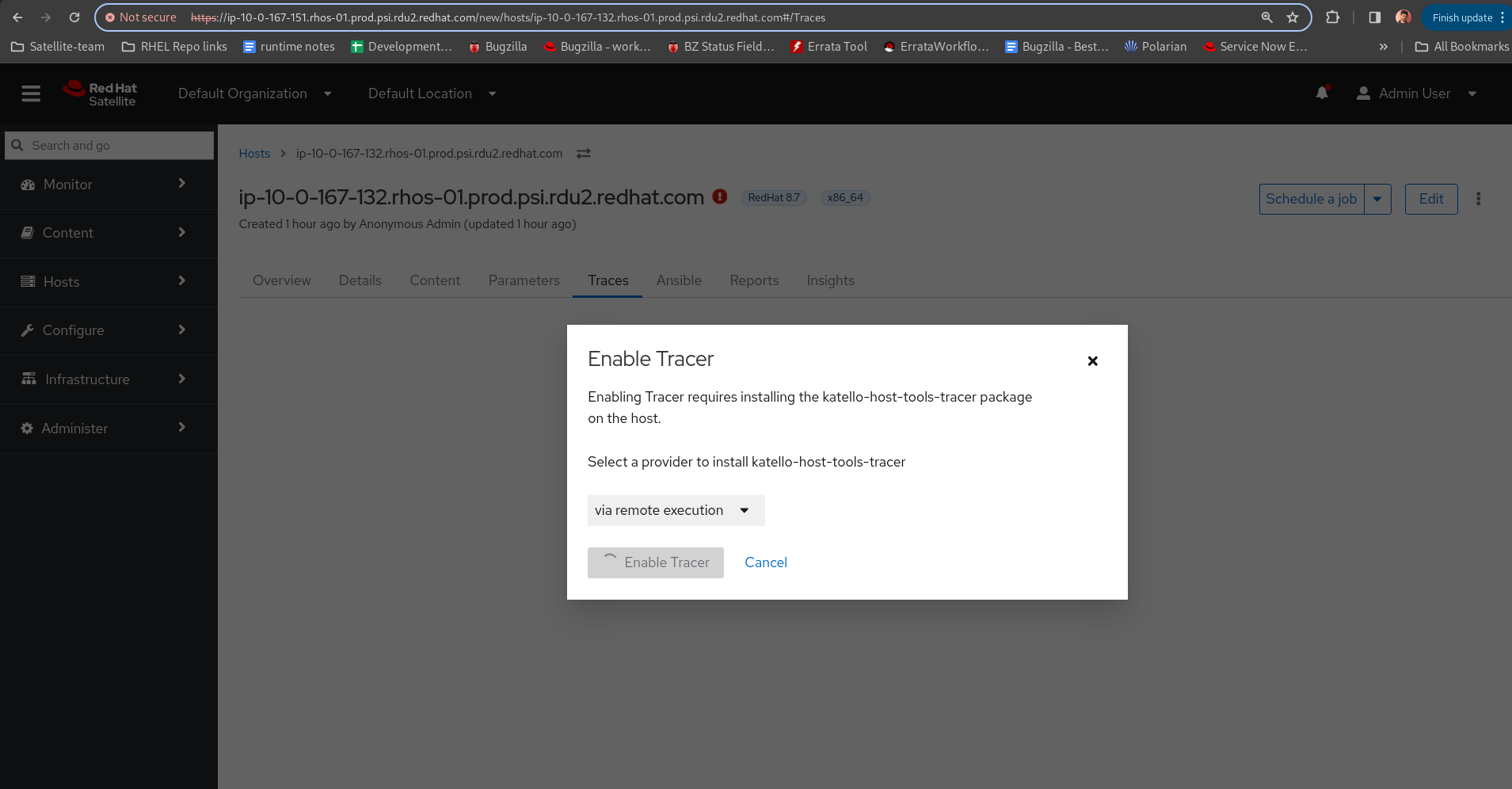Reload the page with the refresh icon
The height and width of the screenshot is (789, 1512).
pos(74,17)
